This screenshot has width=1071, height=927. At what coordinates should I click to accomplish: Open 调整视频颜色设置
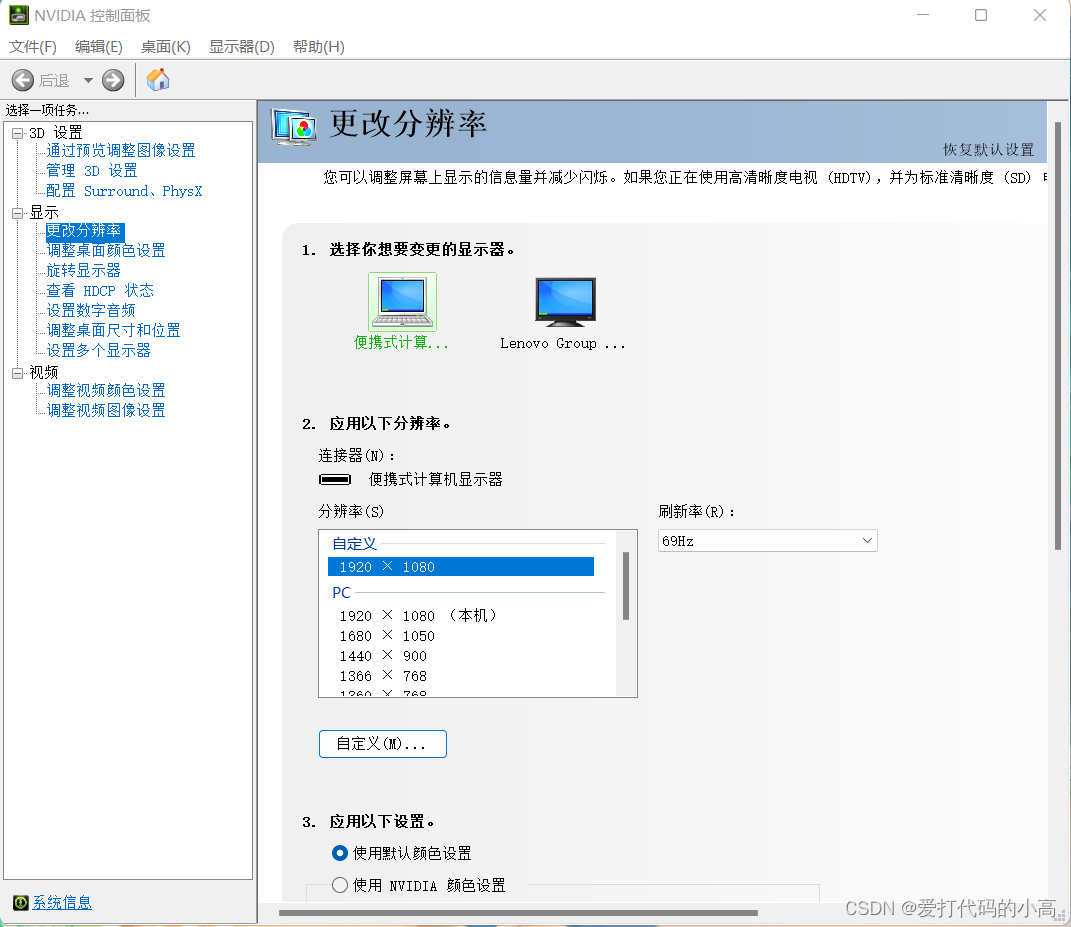tap(106, 391)
